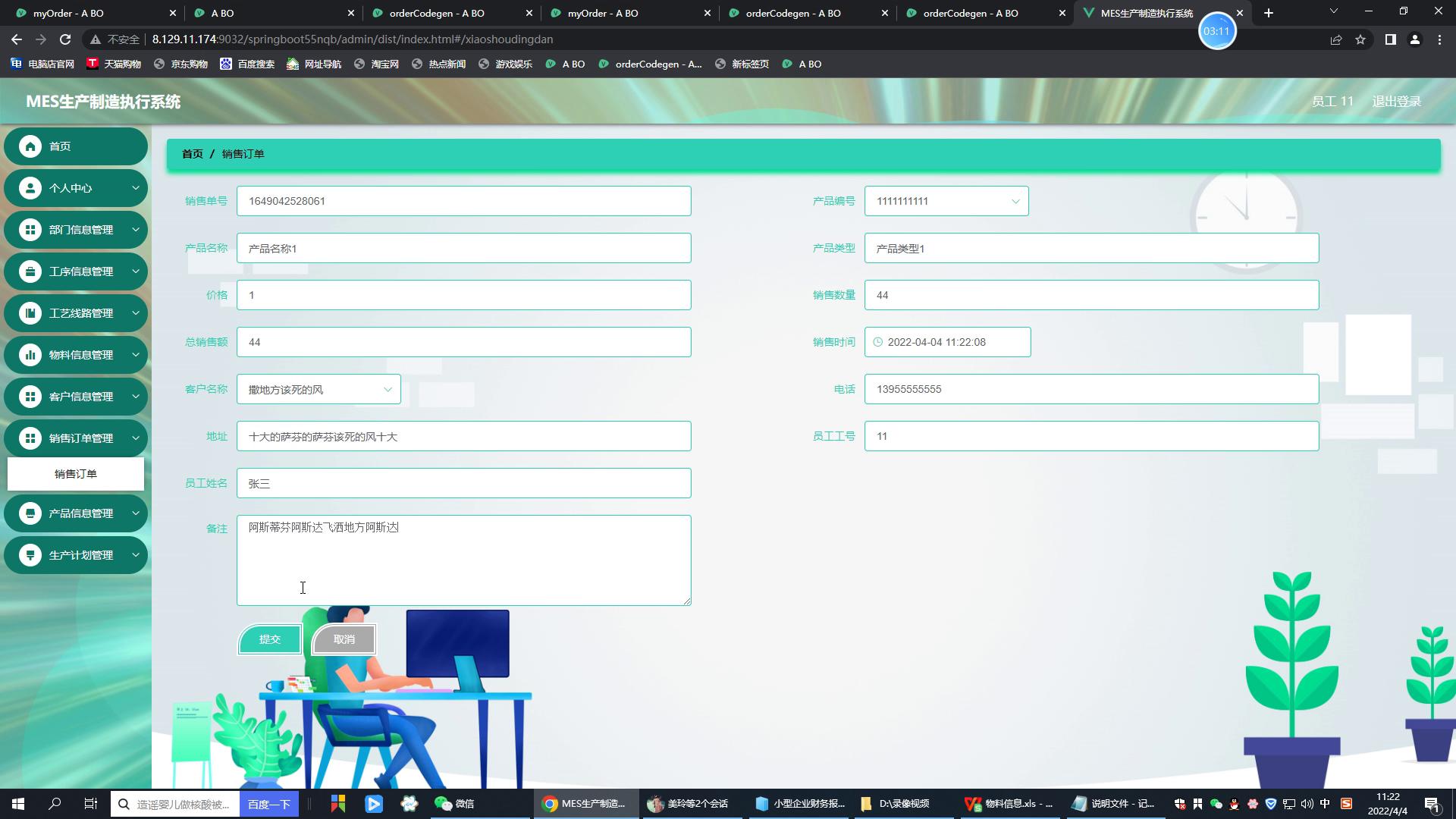This screenshot has height=819, width=1456.
Task: Select the 物料信息管理 chart icon
Action: coord(30,354)
